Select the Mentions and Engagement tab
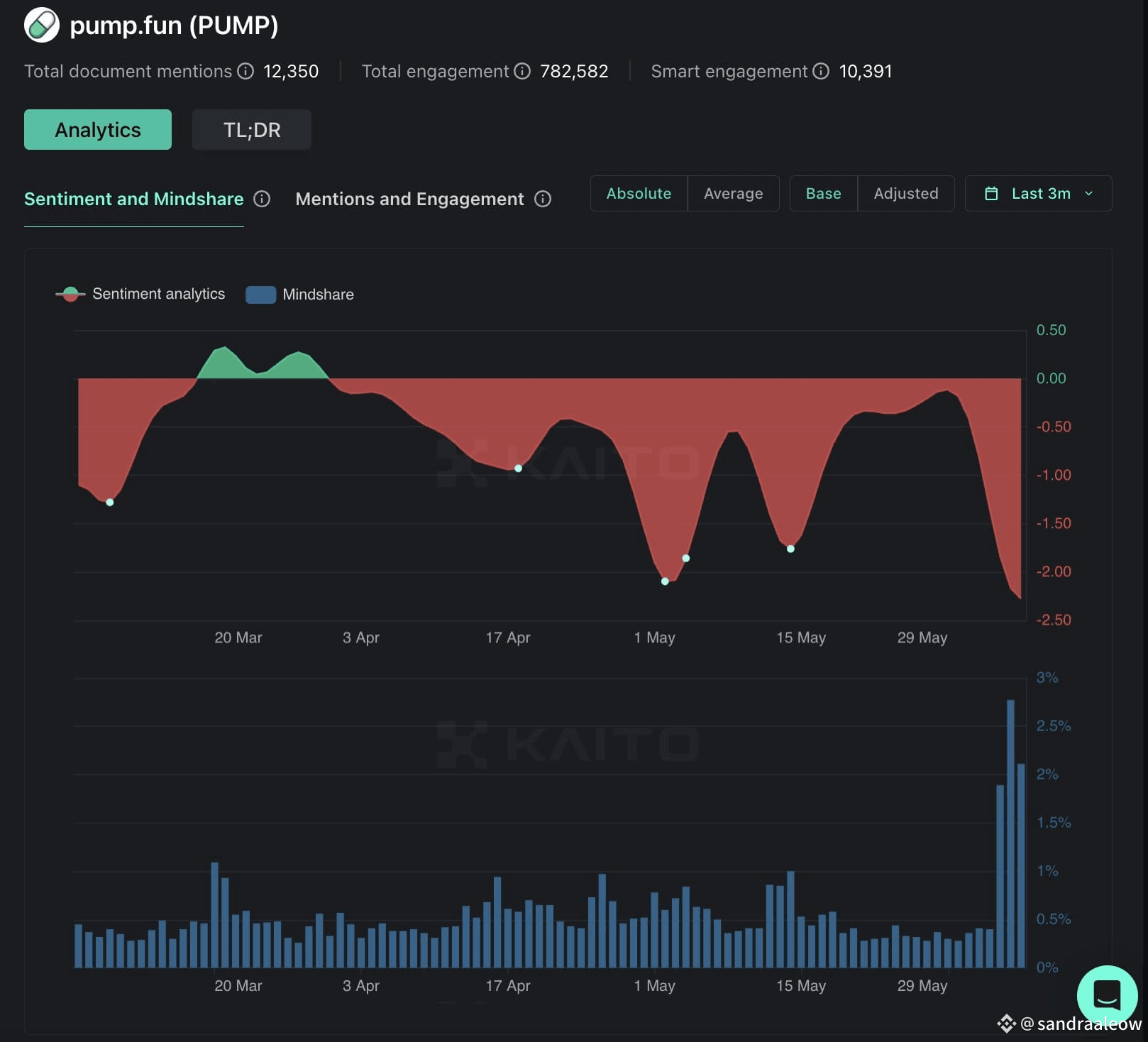The image size is (1148, 1042). [x=409, y=199]
